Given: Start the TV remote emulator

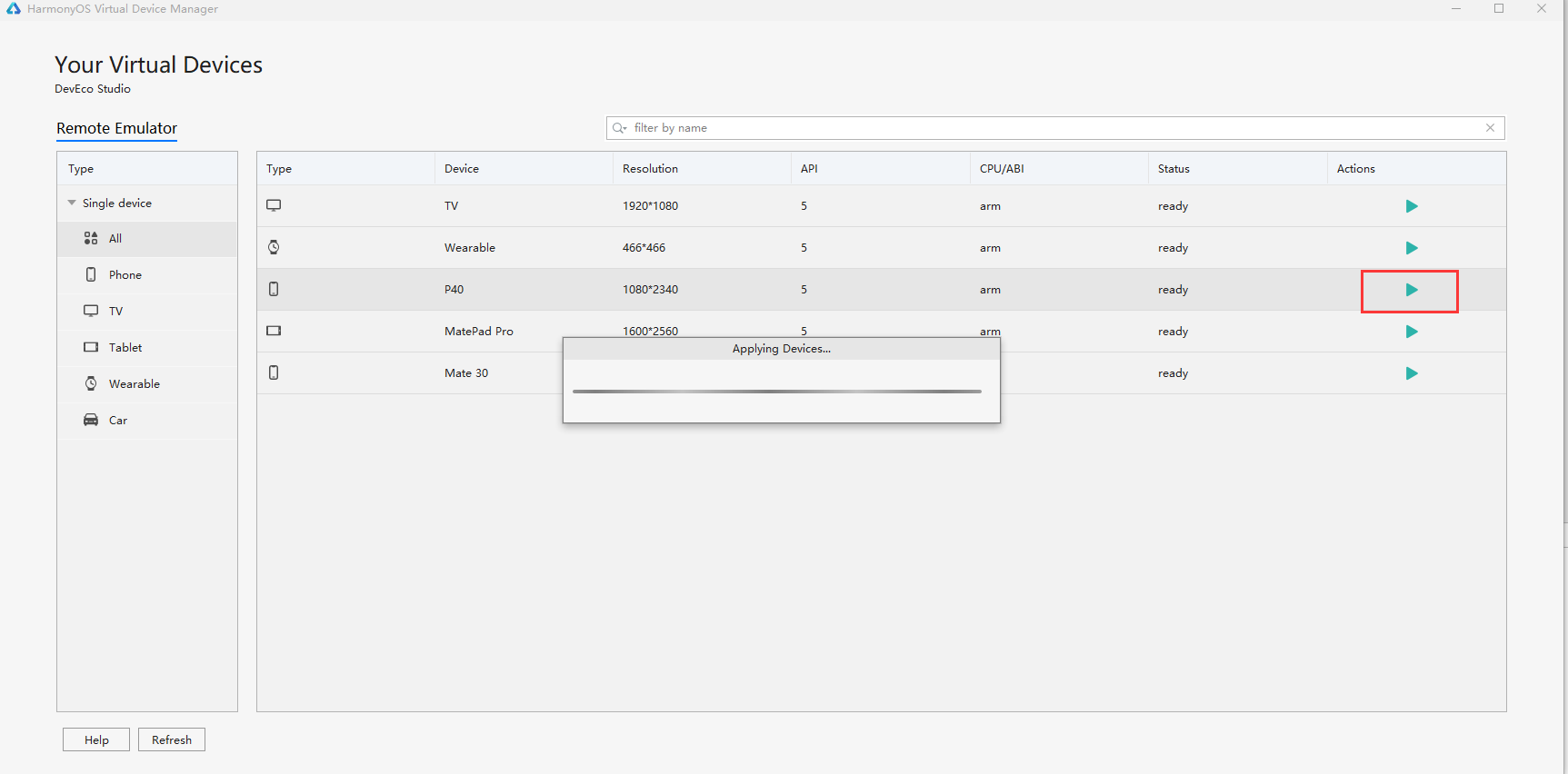Looking at the screenshot, I should click(x=1412, y=206).
